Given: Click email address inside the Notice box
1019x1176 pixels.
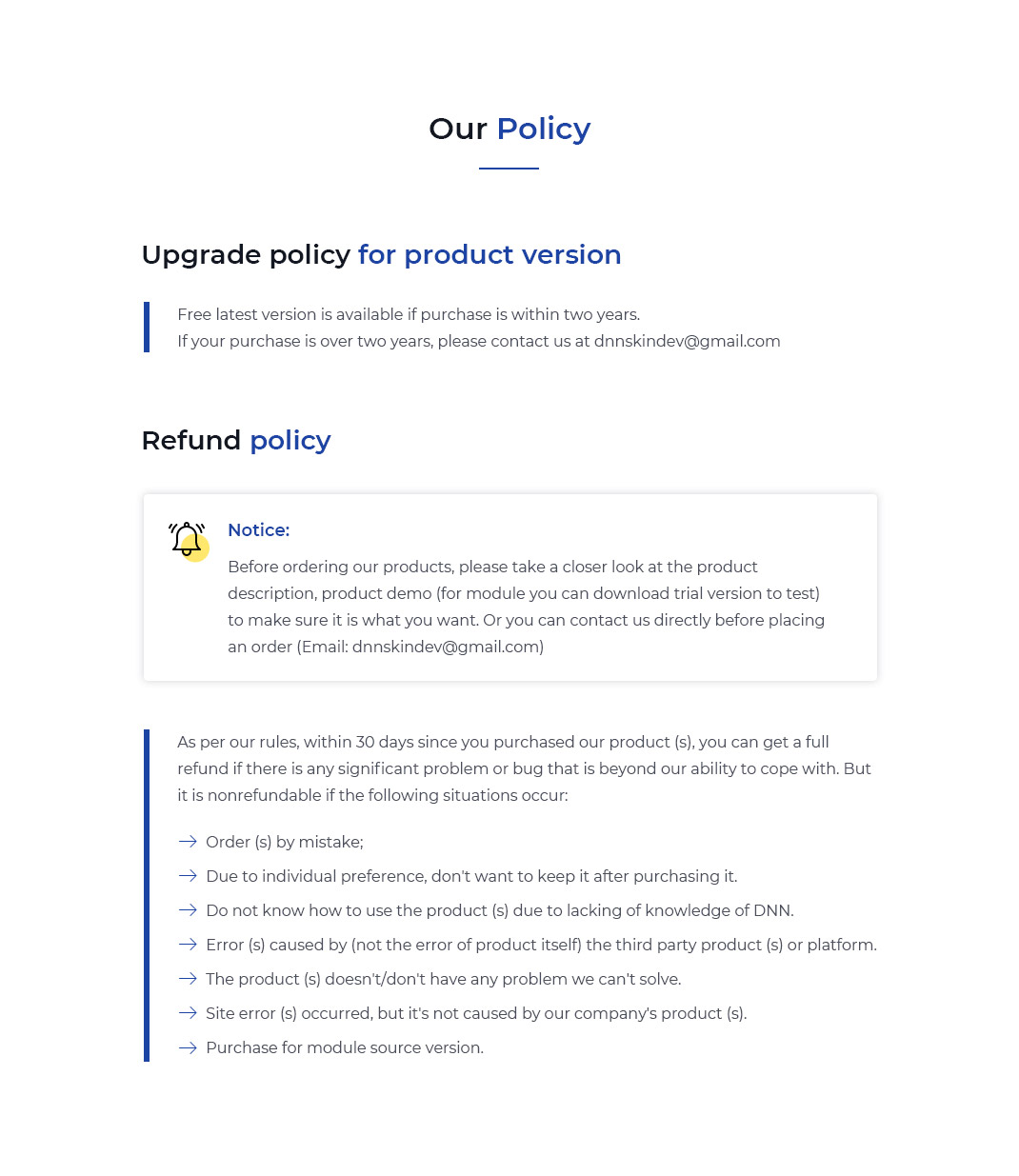Looking at the screenshot, I should pyautogui.click(x=446, y=647).
